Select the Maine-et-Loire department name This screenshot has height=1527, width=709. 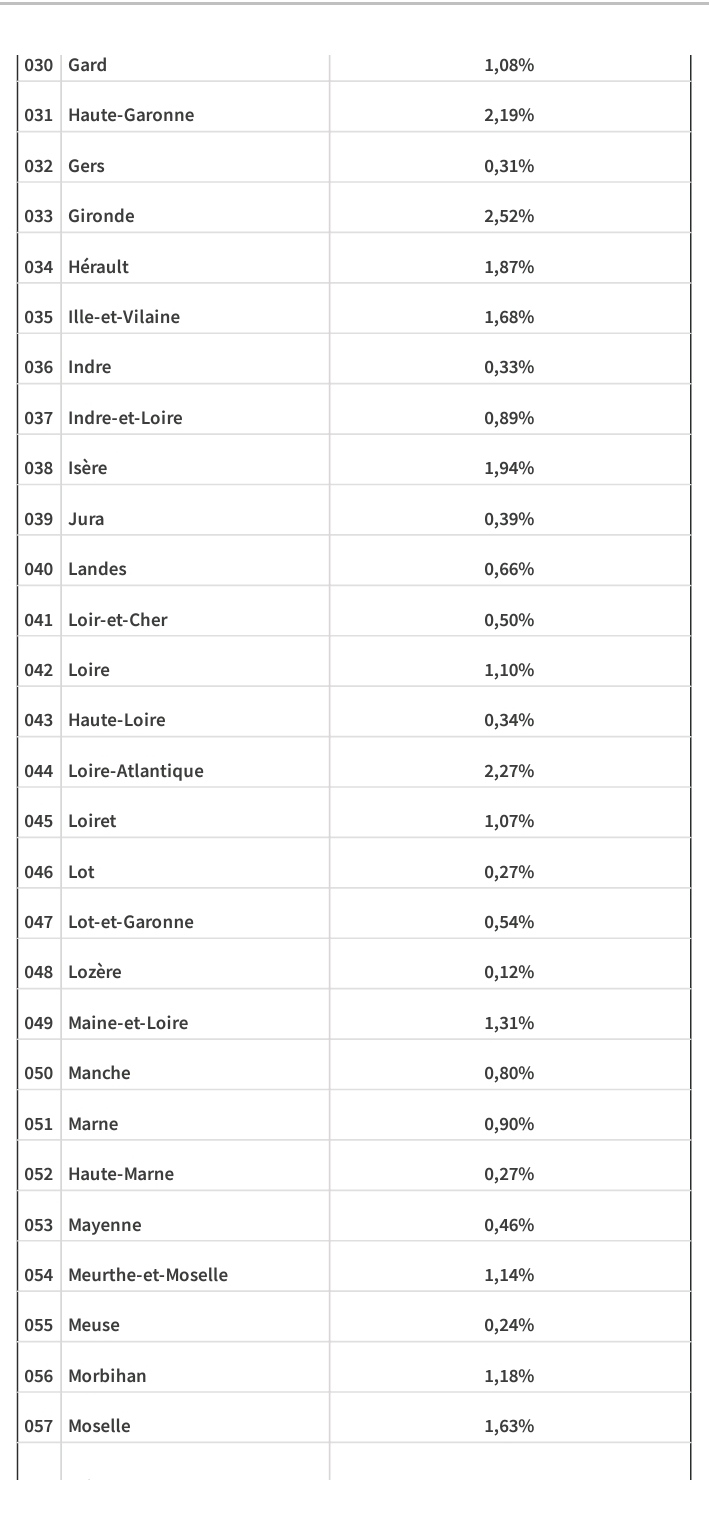click(x=128, y=1023)
